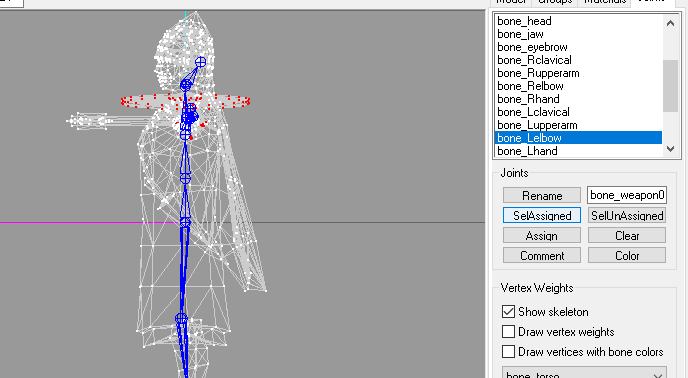The image size is (688, 378).
Task: Enable Draw vertices with bone colors
Action: point(508,352)
